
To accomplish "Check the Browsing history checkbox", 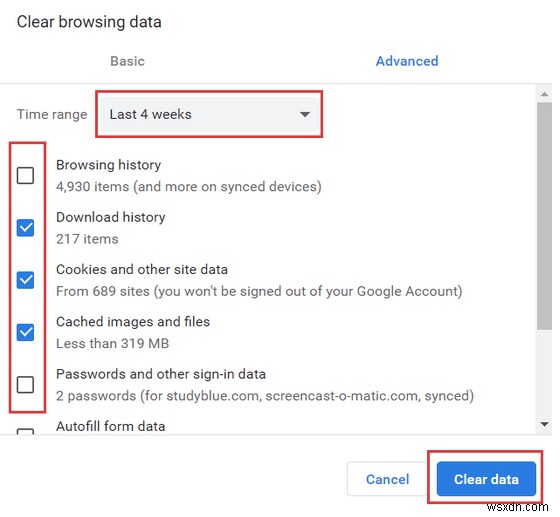I will pos(25,175).
